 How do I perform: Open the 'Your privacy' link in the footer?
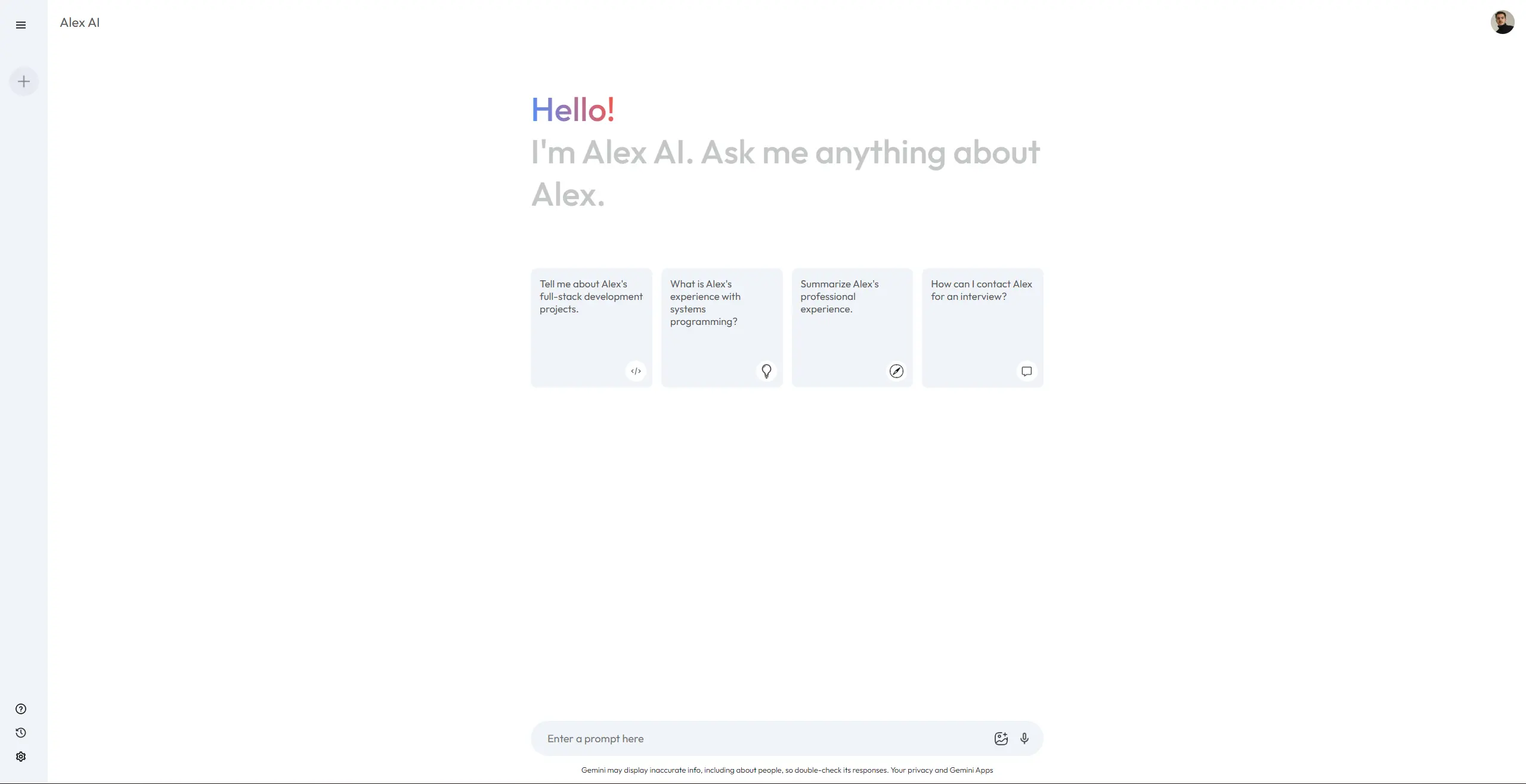click(912, 770)
